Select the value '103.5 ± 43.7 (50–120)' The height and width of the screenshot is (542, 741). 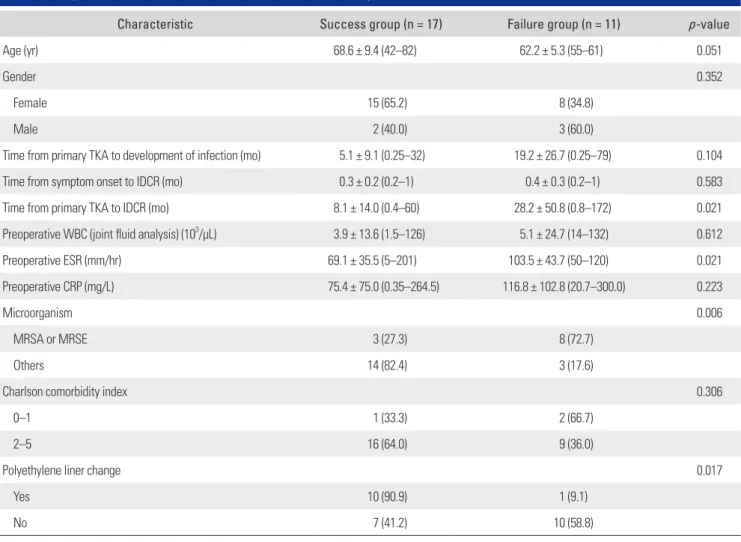click(x=559, y=260)
